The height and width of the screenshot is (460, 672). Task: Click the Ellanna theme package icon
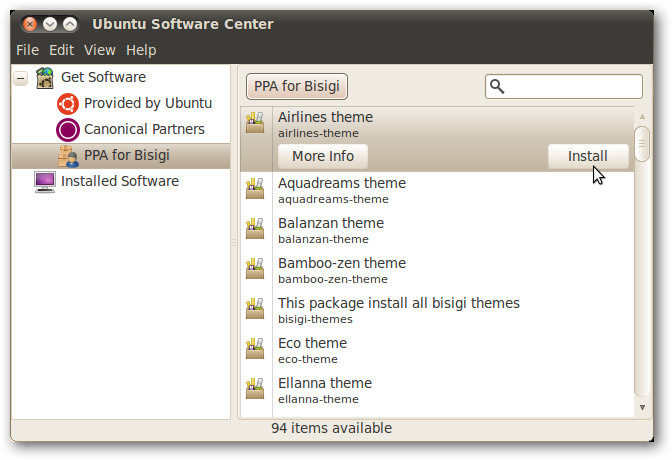coord(255,388)
